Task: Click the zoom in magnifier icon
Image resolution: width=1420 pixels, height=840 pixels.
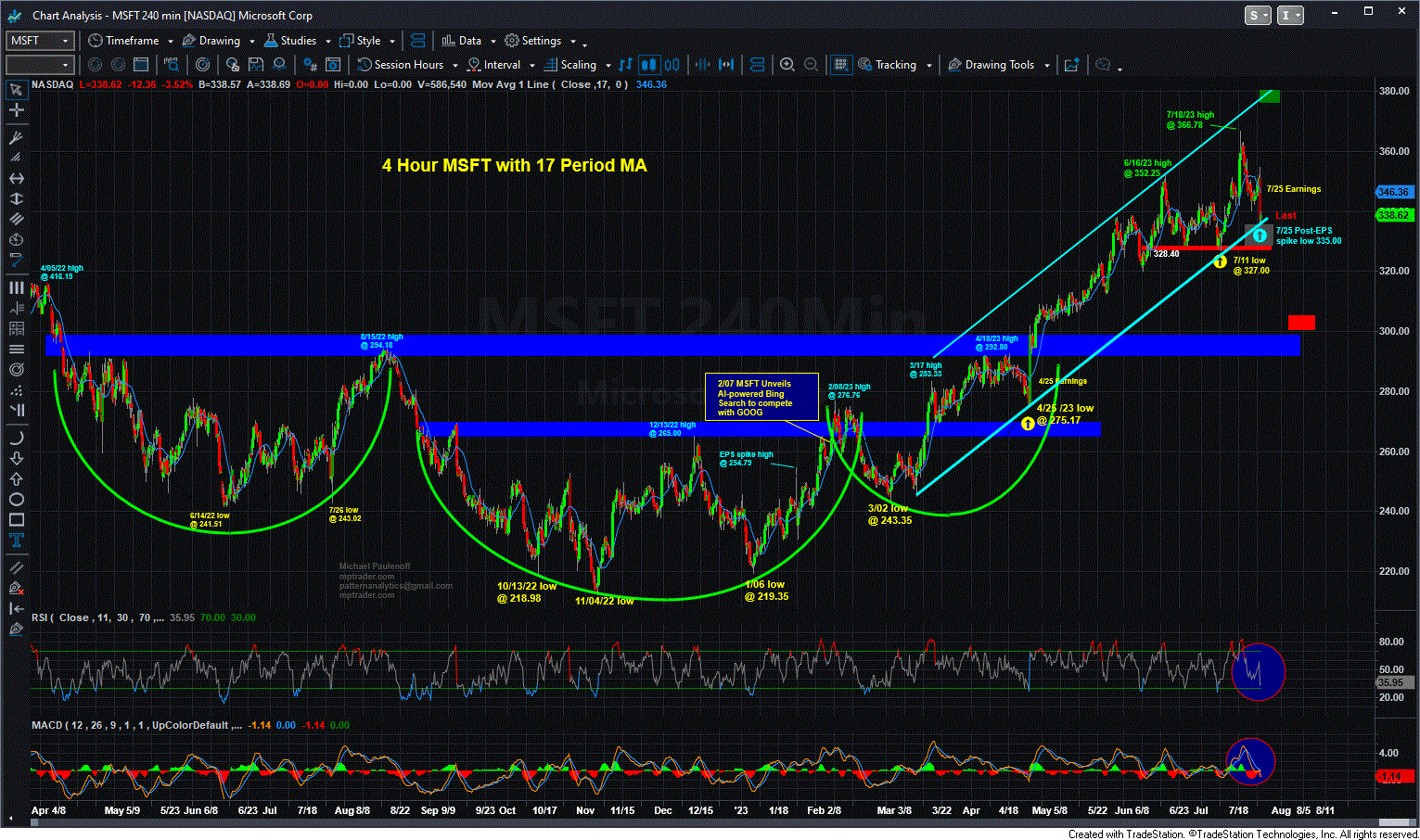Action: pyautogui.click(x=787, y=65)
